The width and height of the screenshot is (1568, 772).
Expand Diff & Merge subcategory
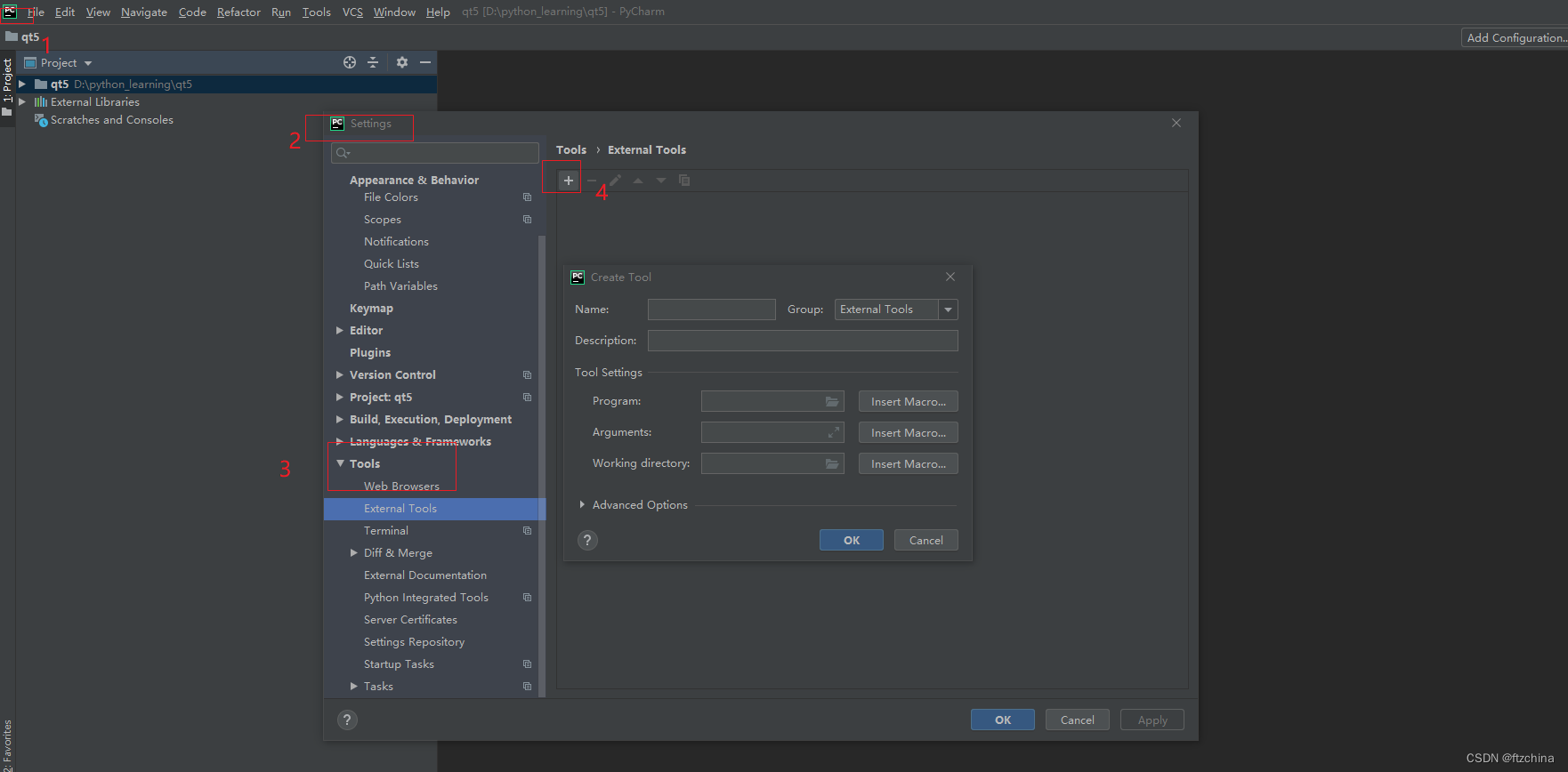pos(353,552)
